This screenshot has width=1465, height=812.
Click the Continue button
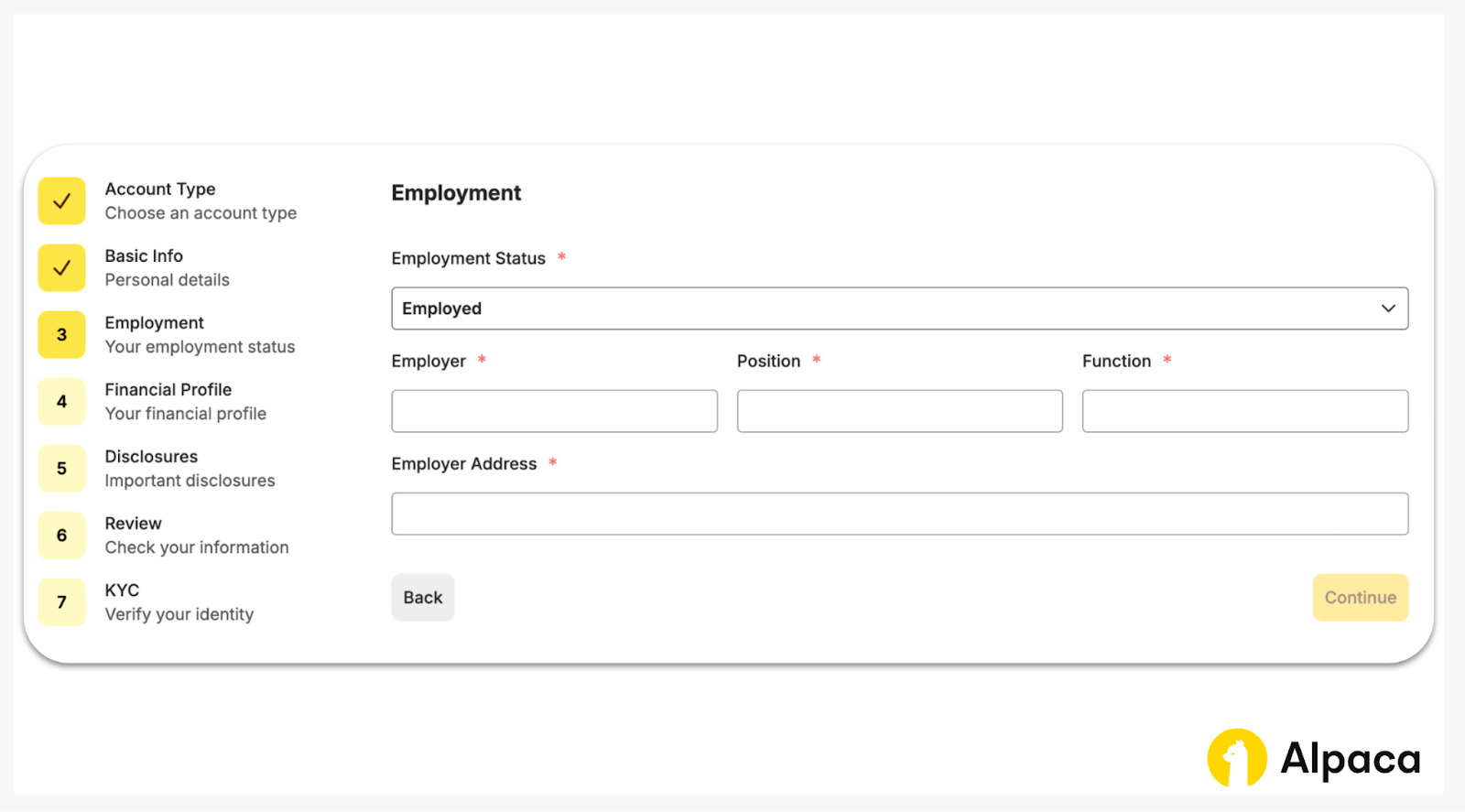(x=1360, y=598)
